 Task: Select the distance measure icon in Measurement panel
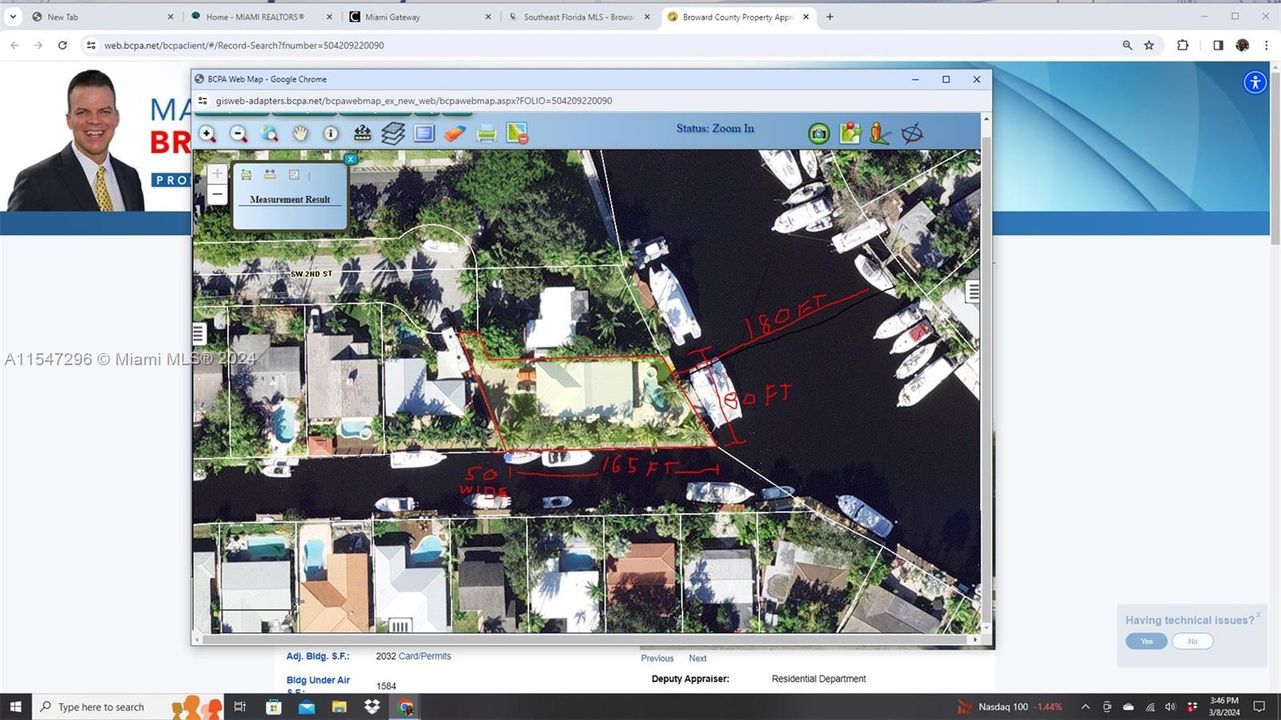click(270, 175)
